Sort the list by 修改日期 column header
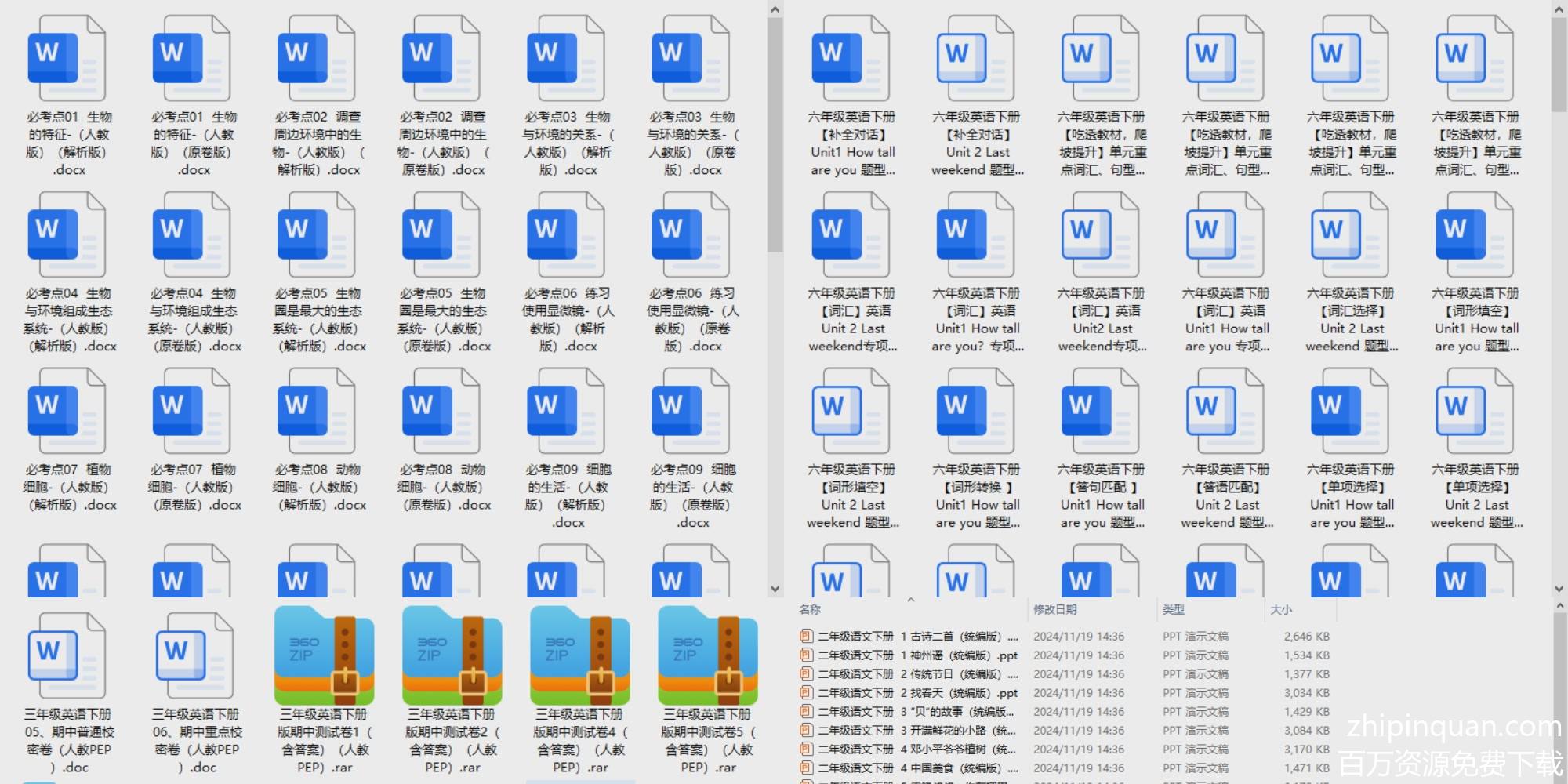This screenshot has height=784, width=1568. pos(1054,609)
